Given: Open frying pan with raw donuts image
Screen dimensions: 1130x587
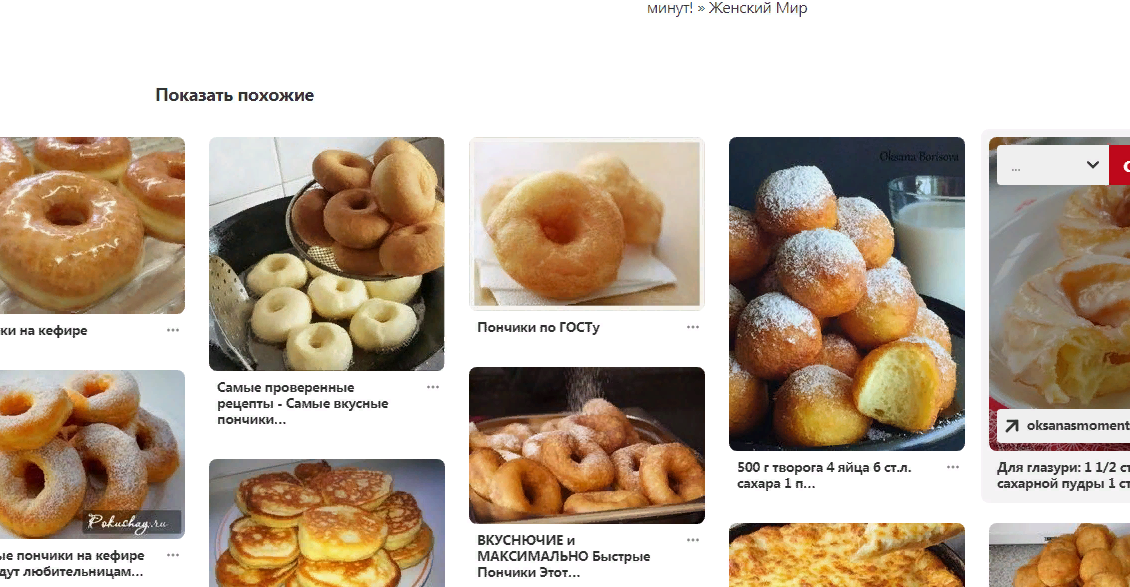Looking at the screenshot, I should 326,254.
